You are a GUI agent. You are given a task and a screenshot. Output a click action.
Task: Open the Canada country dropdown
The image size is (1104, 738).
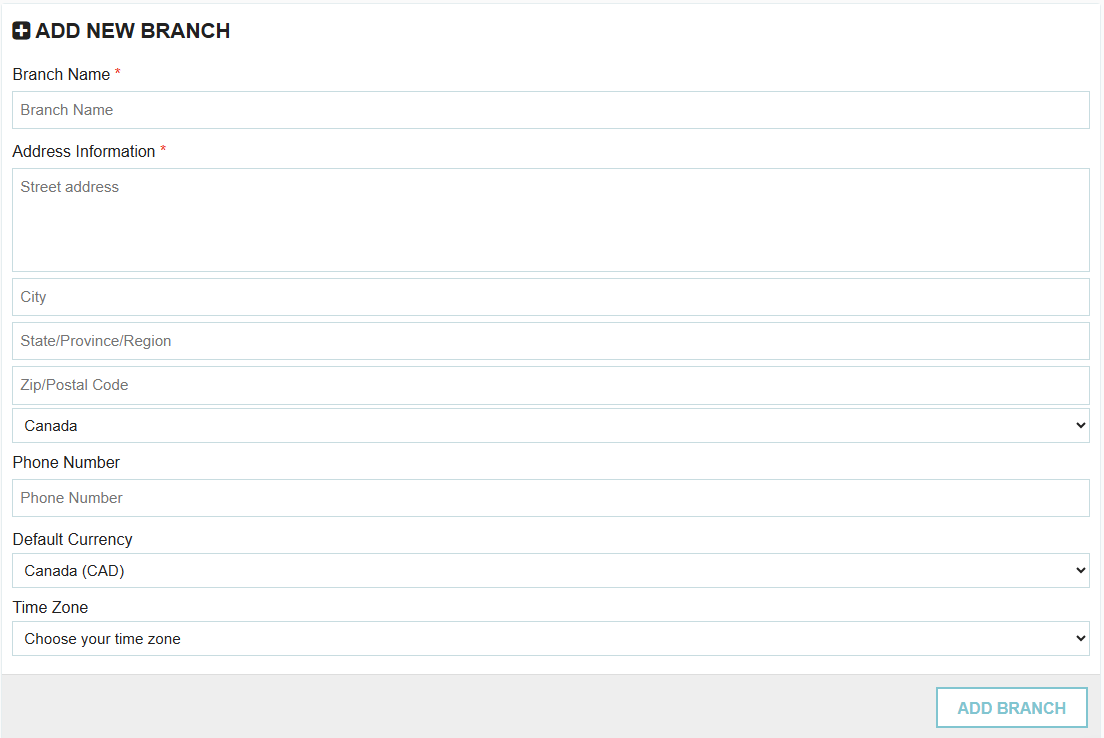click(551, 426)
